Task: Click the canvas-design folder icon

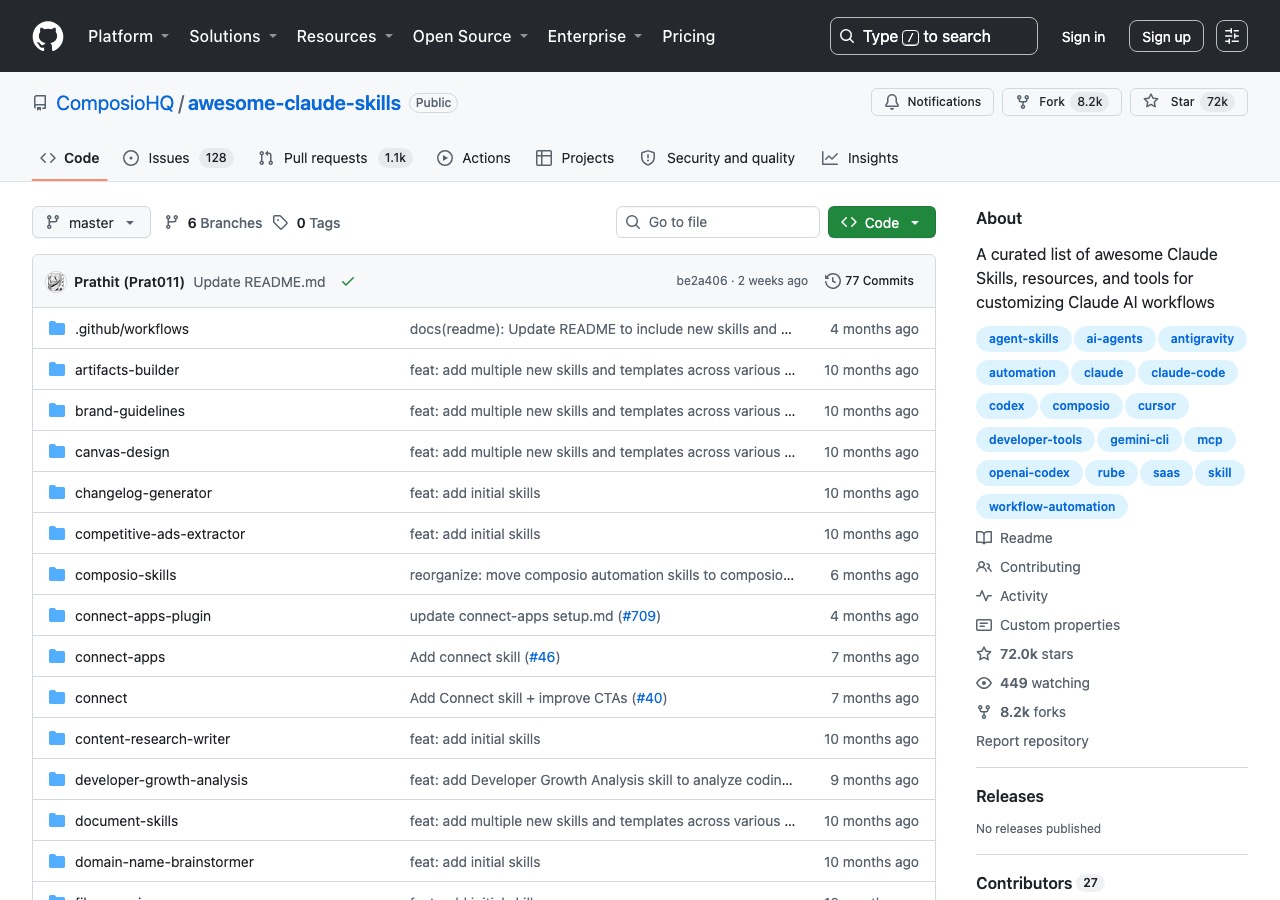Action: coord(57,452)
